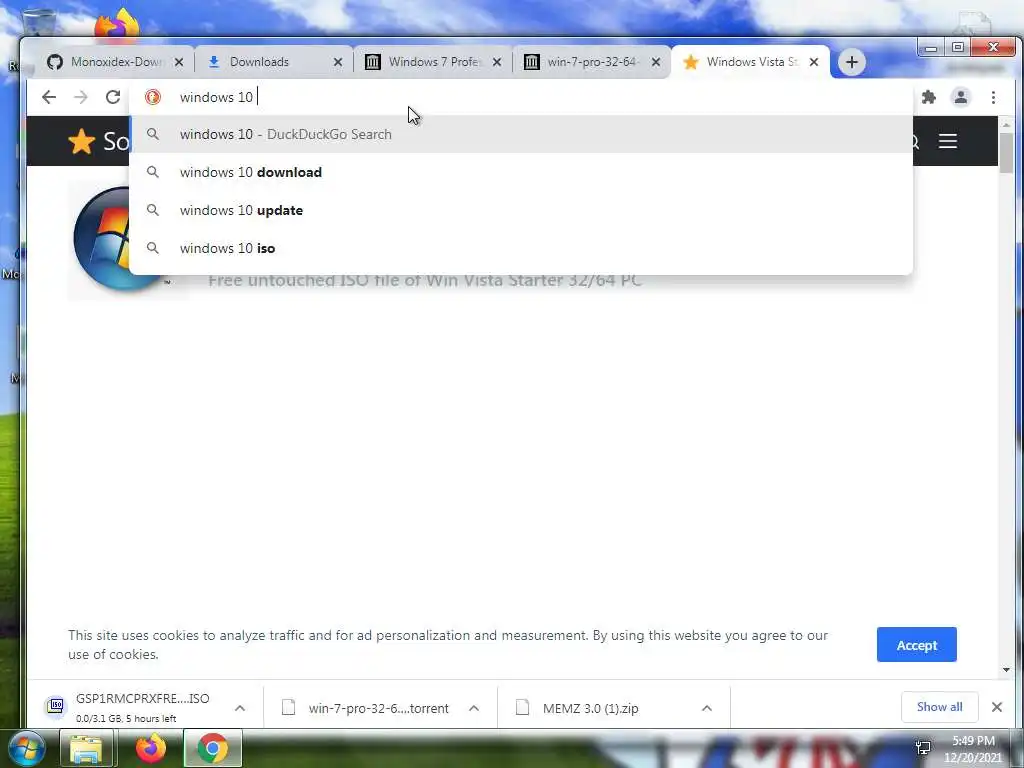The height and width of the screenshot is (768, 1024).
Task: Click the Windows Vista orb image
Action: (101, 238)
